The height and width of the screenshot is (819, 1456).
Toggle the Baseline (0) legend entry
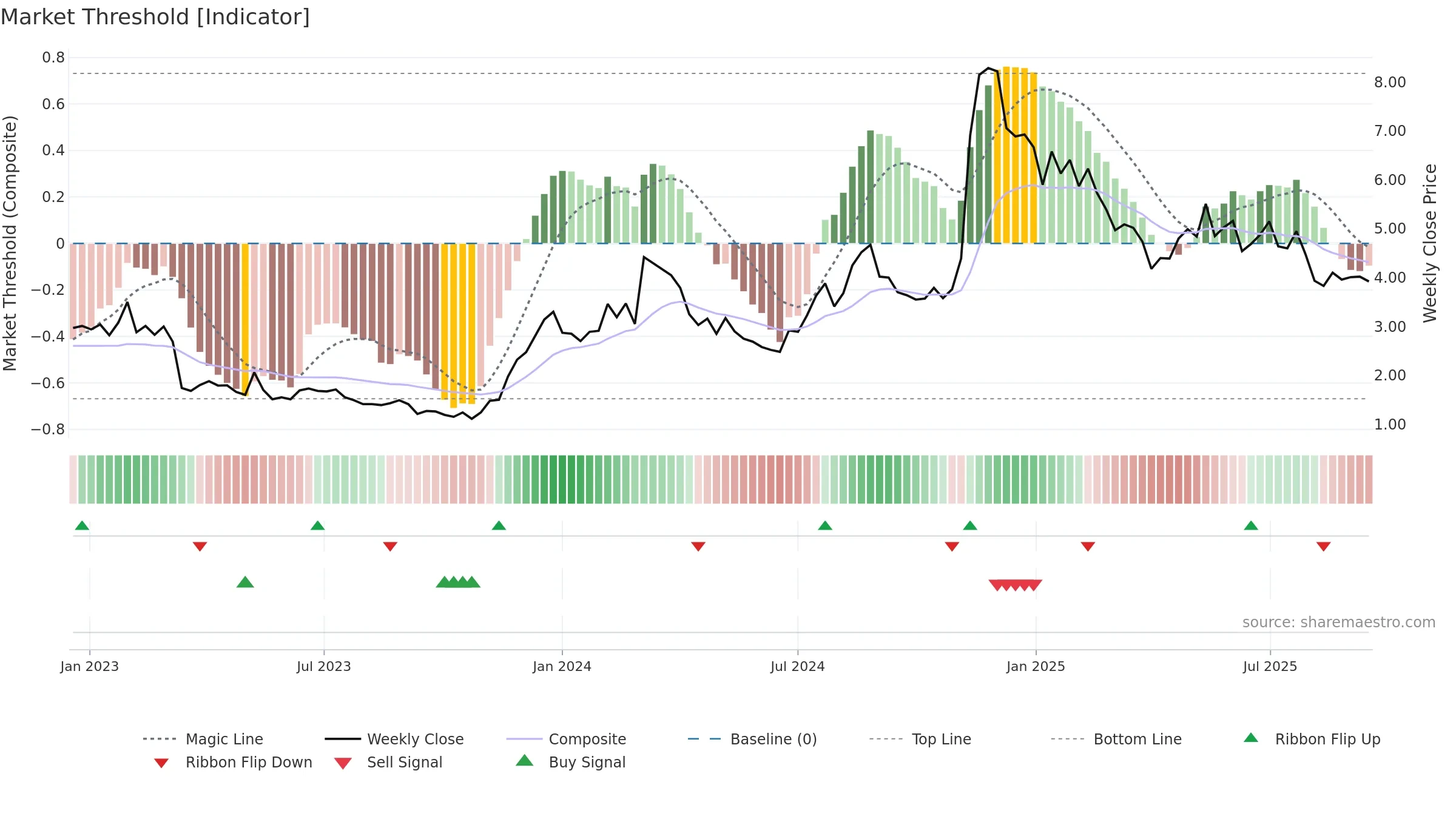pos(752,739)
